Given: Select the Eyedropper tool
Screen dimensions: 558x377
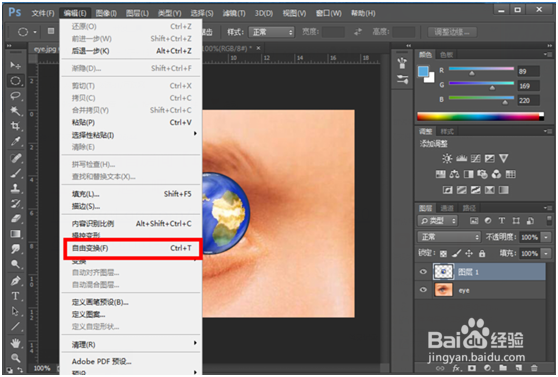Looking at the screenshot, I should pos(15,141).
